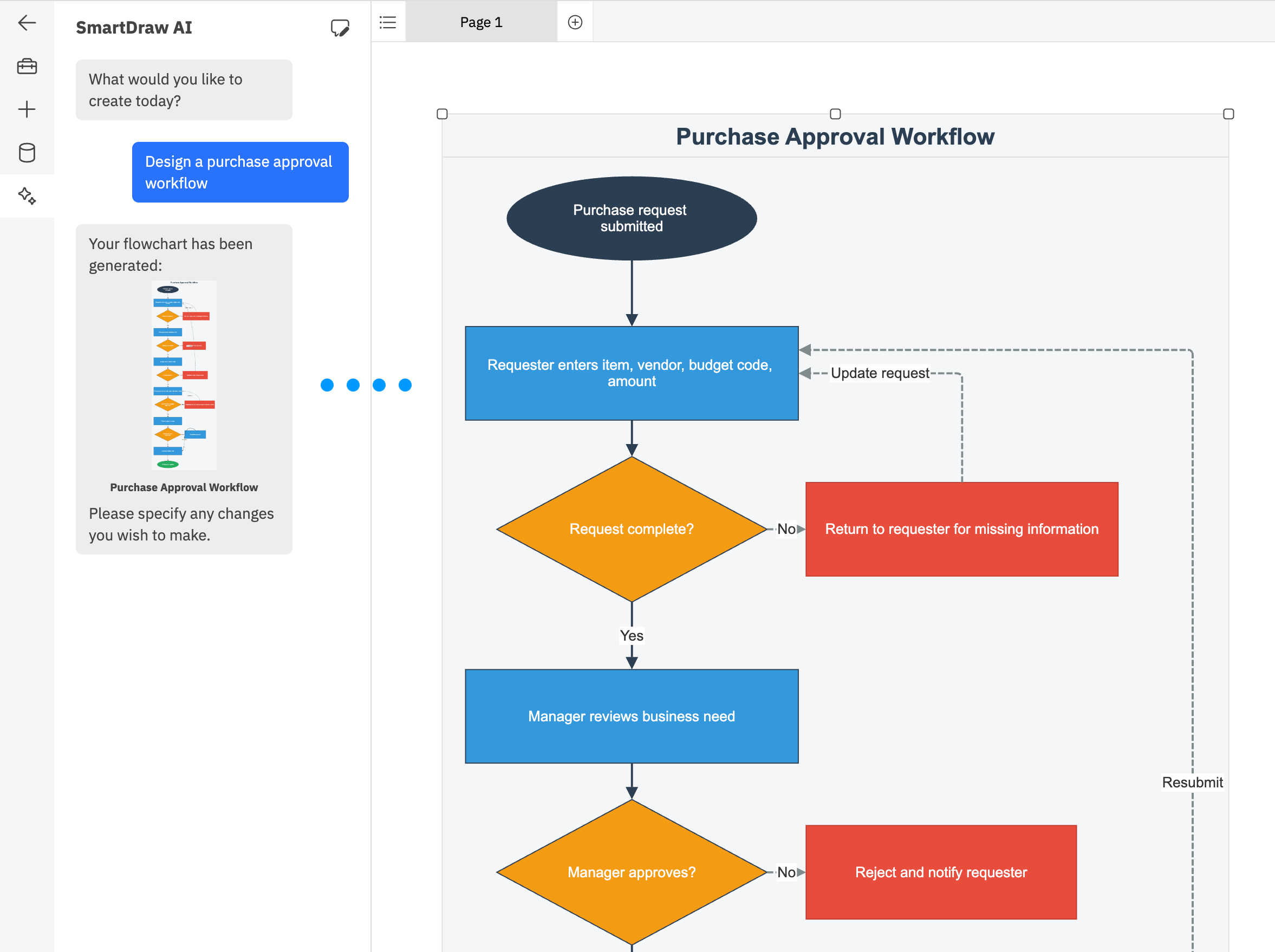Open the generated flowchart thumbnail
This screenshot has width=1275, height=952.
pyautogui.click(x=184, y=375)
